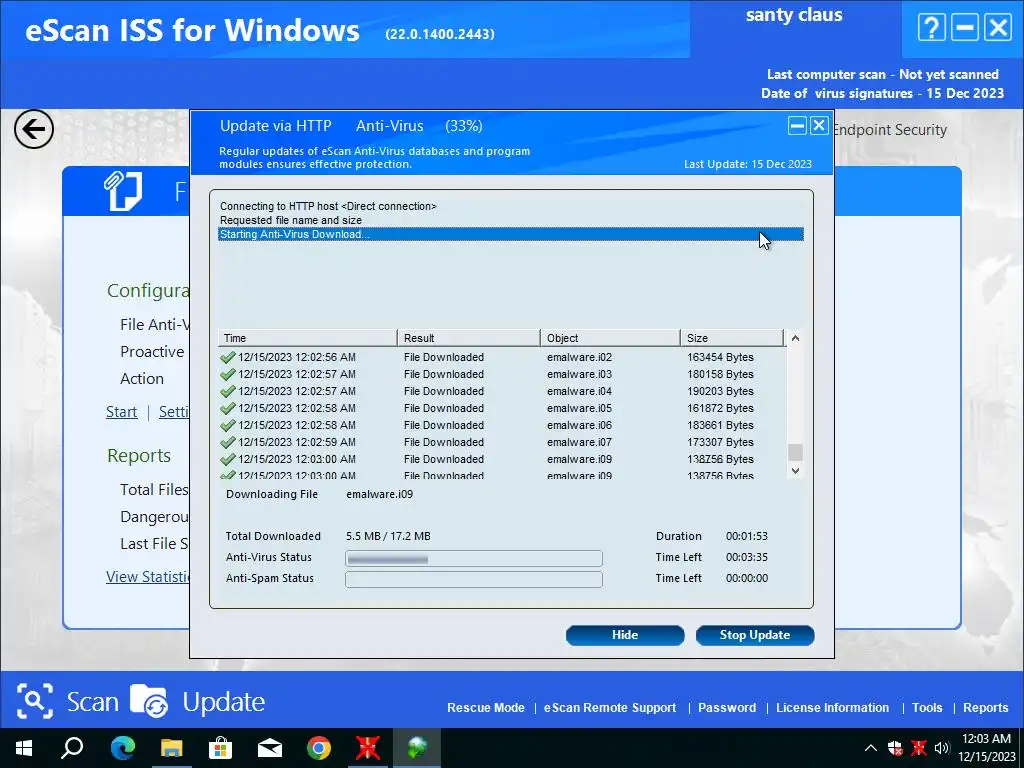Click the volume speaker tray icon
1024x768 pixels.
941,748
